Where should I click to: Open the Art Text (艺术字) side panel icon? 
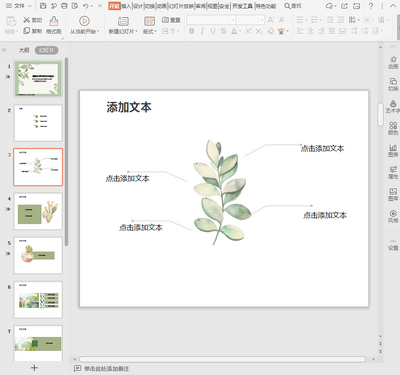[x=393, y=106]
